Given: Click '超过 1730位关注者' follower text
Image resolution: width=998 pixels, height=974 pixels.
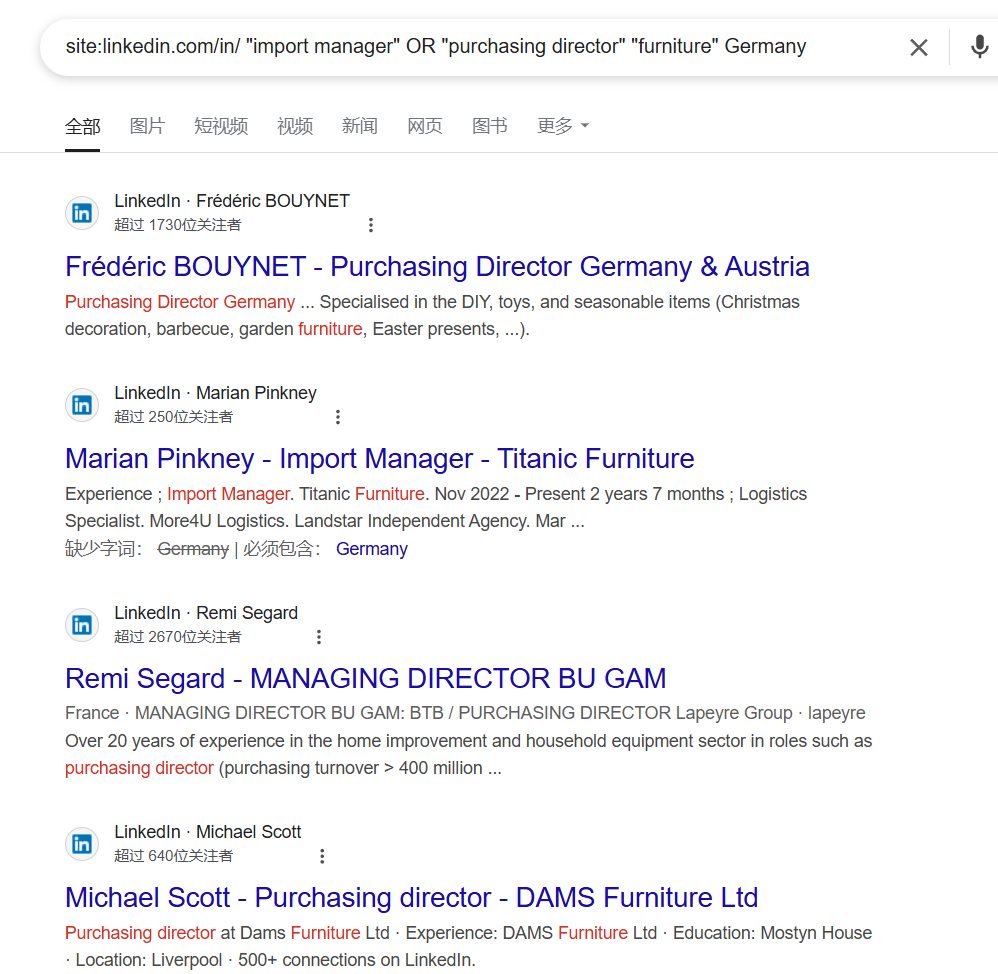Looking at the screenshot, I should [x=178, y=225].
